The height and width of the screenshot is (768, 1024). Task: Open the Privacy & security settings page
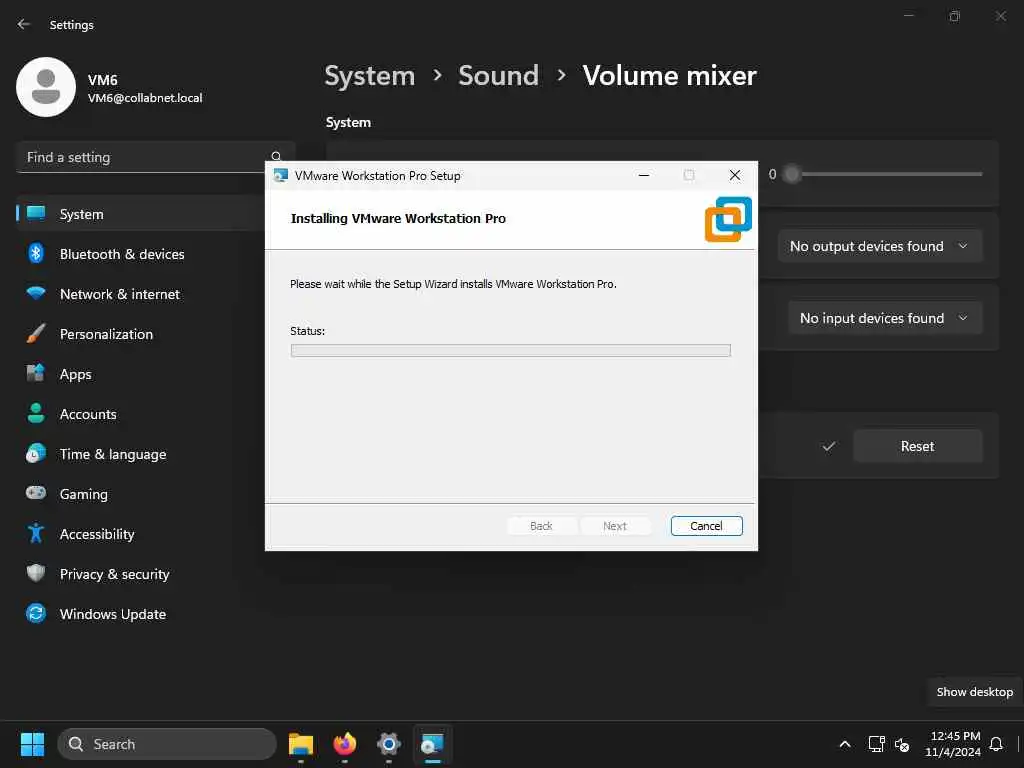coord(114,574)
